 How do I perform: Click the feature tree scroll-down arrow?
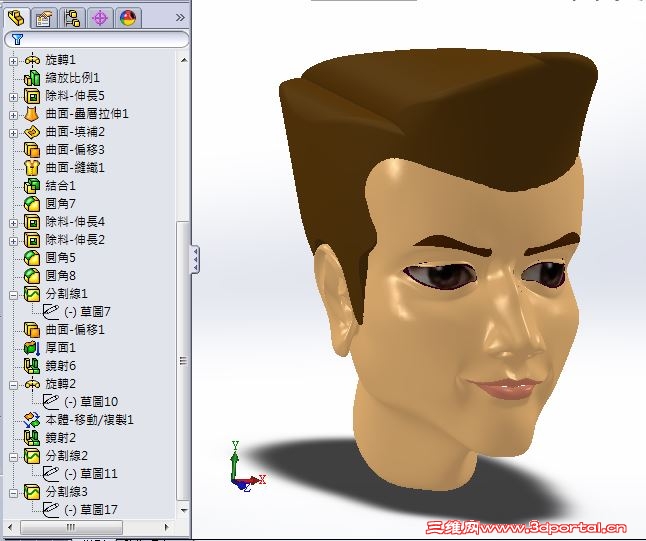click(x=184, y=511)
